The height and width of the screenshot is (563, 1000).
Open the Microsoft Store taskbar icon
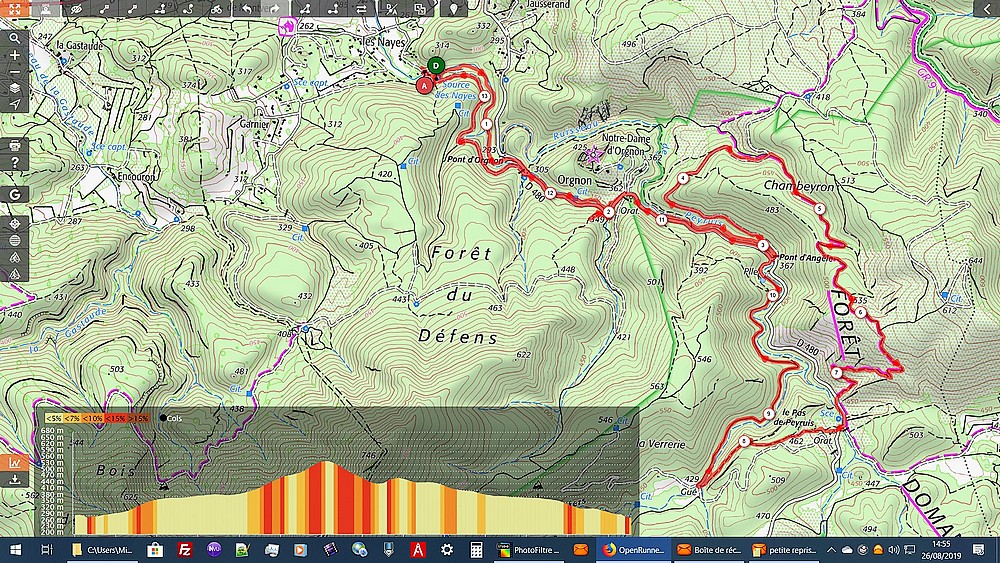pyautogui.click(x=155, y=550)
